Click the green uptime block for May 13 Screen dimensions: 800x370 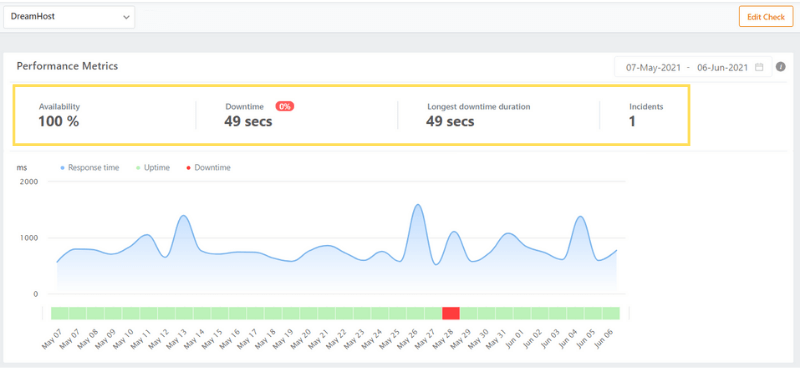tap(184, 313)
